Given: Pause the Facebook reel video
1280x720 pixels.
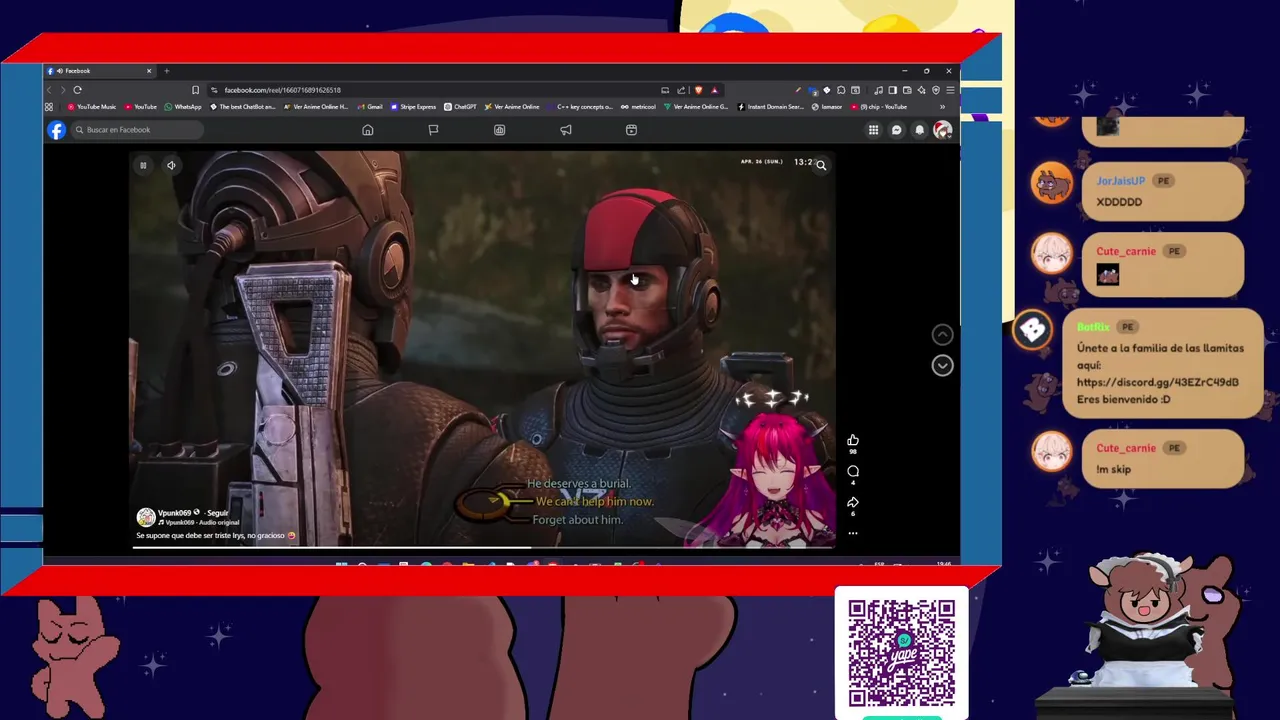Looking at the screenshot, I should 143,165.
